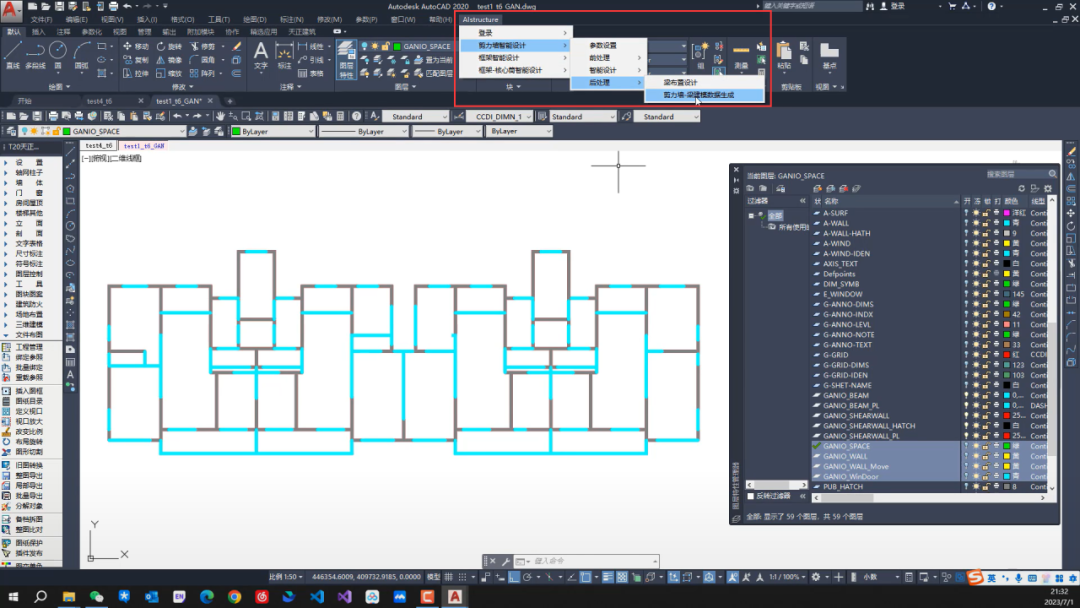Check the 反转过滤器 (invert filter) checkbox
Image resolution: width=1080 pixels, height=608 pixels.
click(752, 495)
